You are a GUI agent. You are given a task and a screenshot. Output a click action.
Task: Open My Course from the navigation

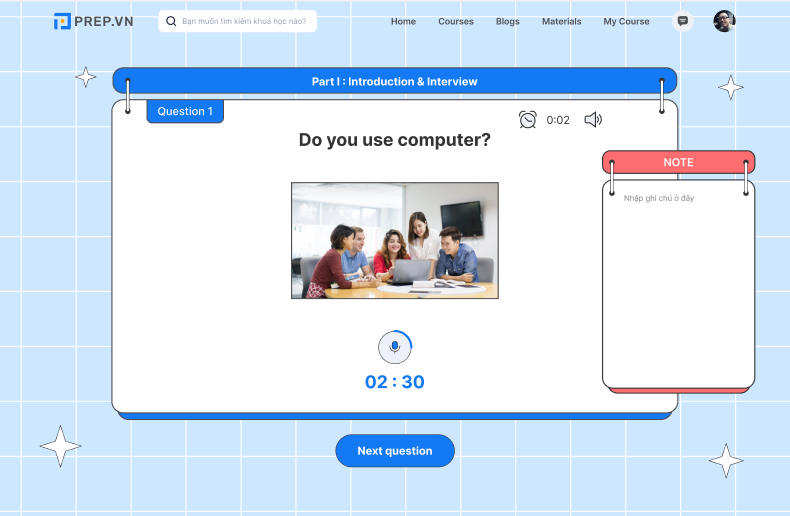click(x=626, y=21)
